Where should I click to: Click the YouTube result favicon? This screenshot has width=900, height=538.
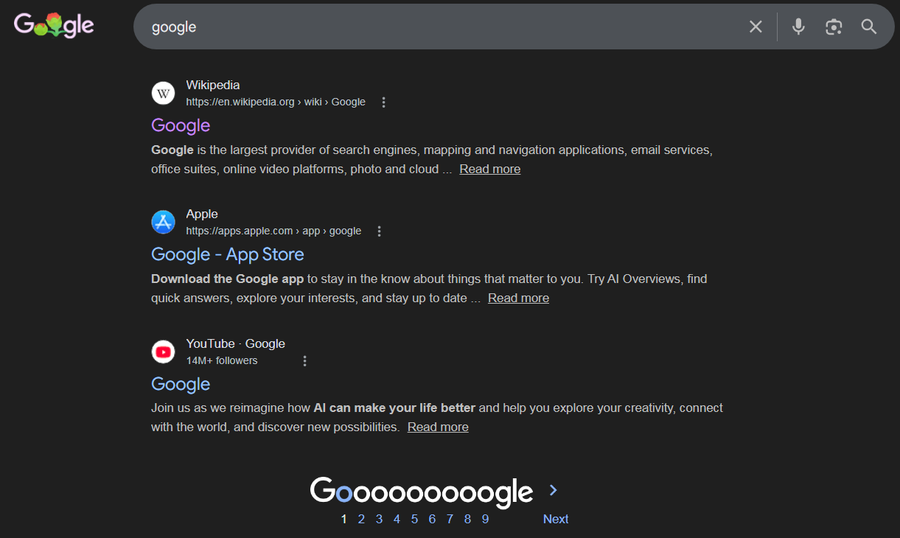(x=163, y=351)
